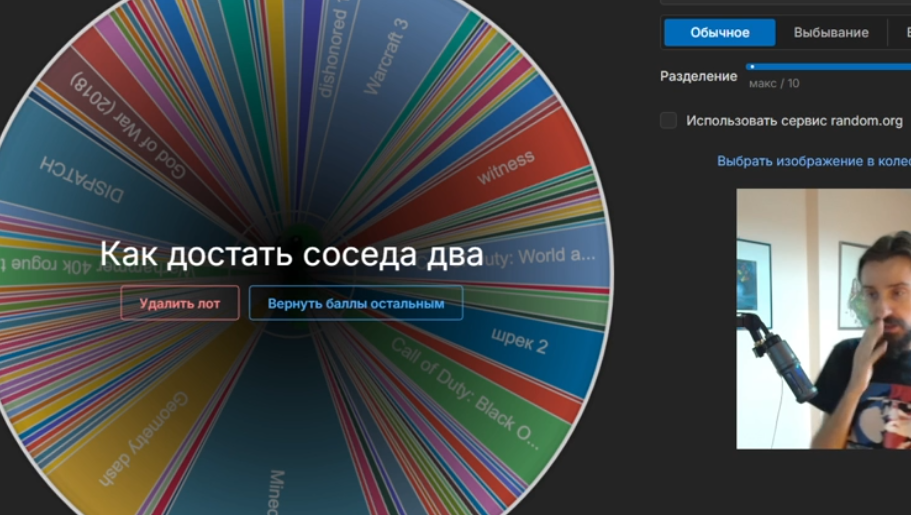Click the Warcraft 3 wheel segment
This screenshot has width=911, height=515.
pos(386,57)
